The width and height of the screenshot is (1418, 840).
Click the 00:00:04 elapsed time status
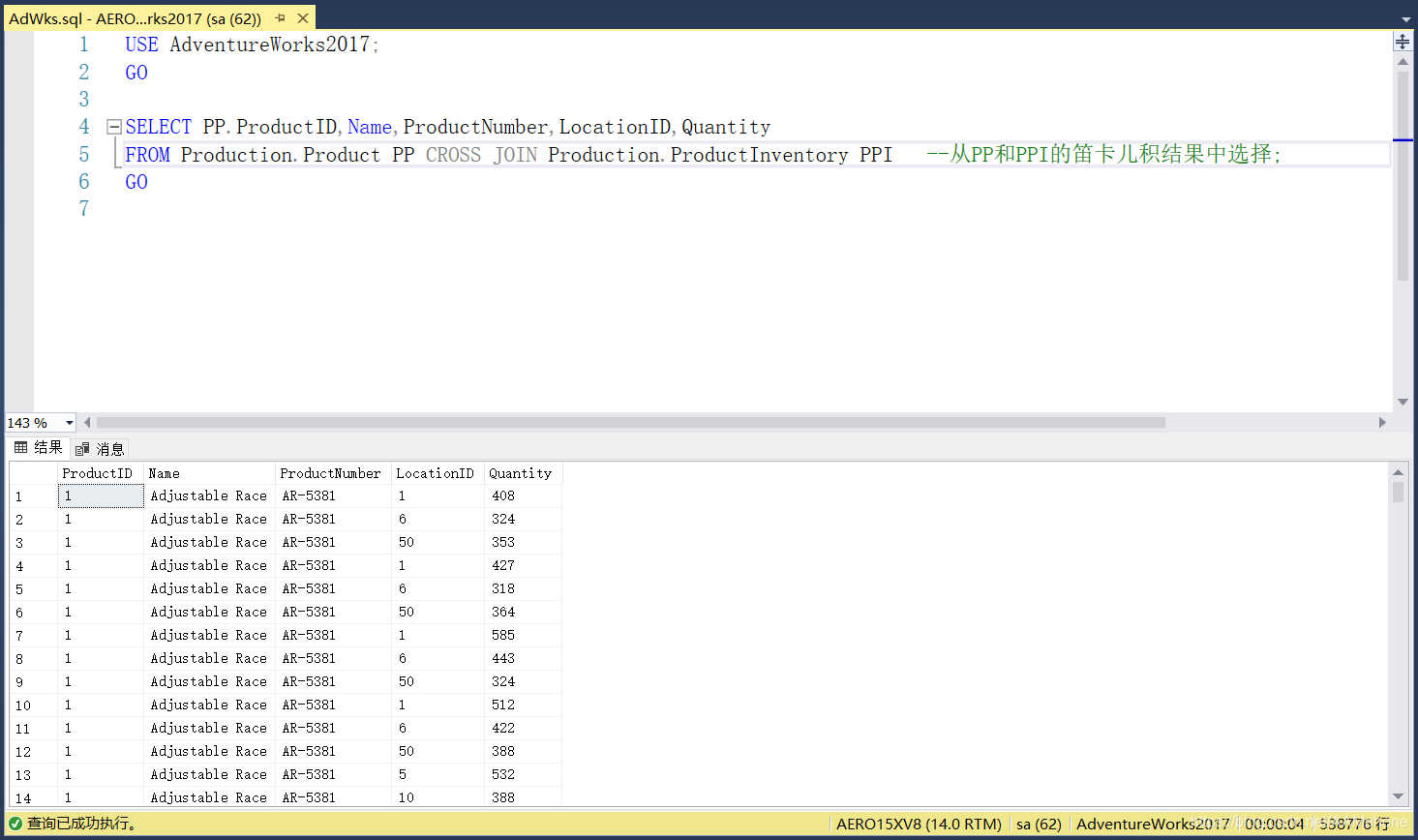1275,825
